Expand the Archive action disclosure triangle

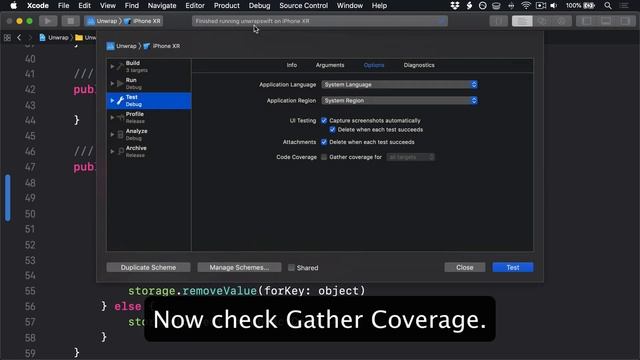(x=112, y=151)
